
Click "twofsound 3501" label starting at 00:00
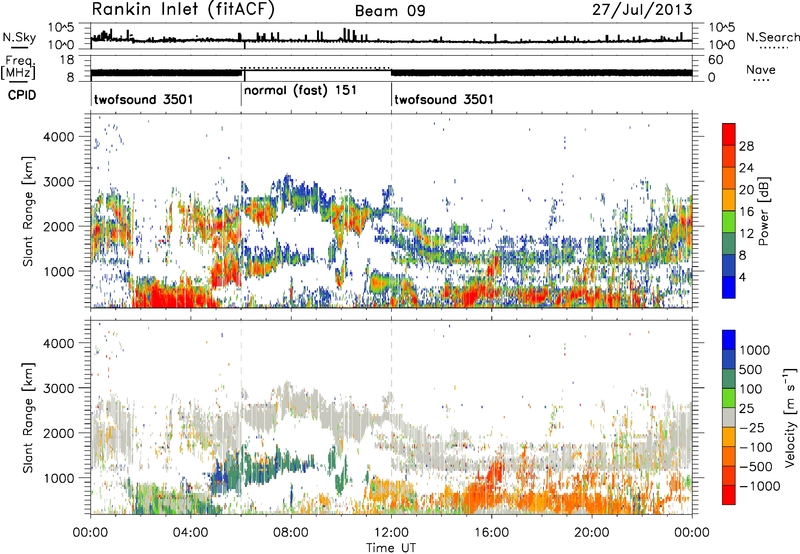click(x=143, y=99)
